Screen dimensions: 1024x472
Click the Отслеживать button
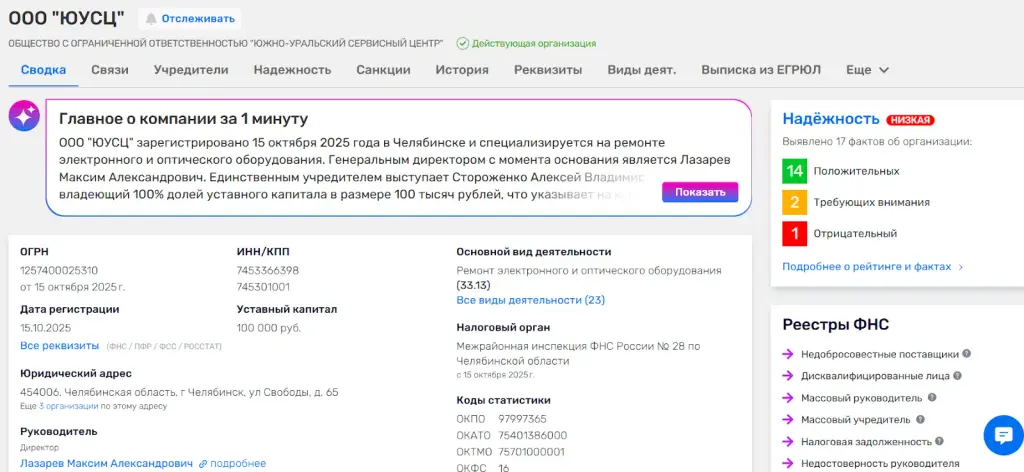(x=189, y=19)
